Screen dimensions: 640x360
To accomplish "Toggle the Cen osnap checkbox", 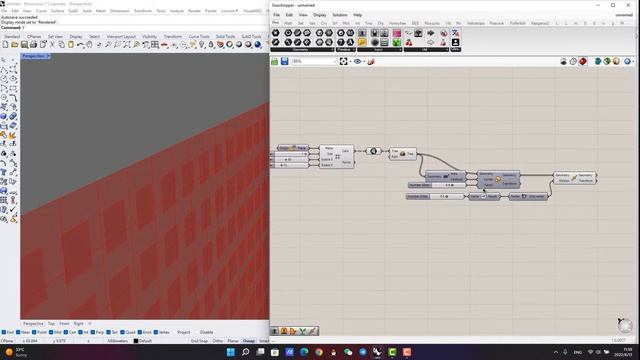I will (65, 332).
